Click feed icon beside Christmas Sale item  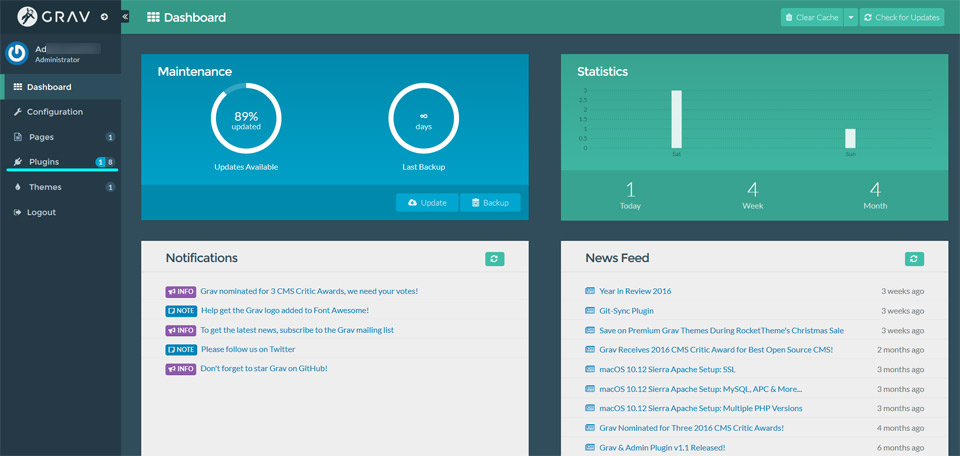[590, 331]
